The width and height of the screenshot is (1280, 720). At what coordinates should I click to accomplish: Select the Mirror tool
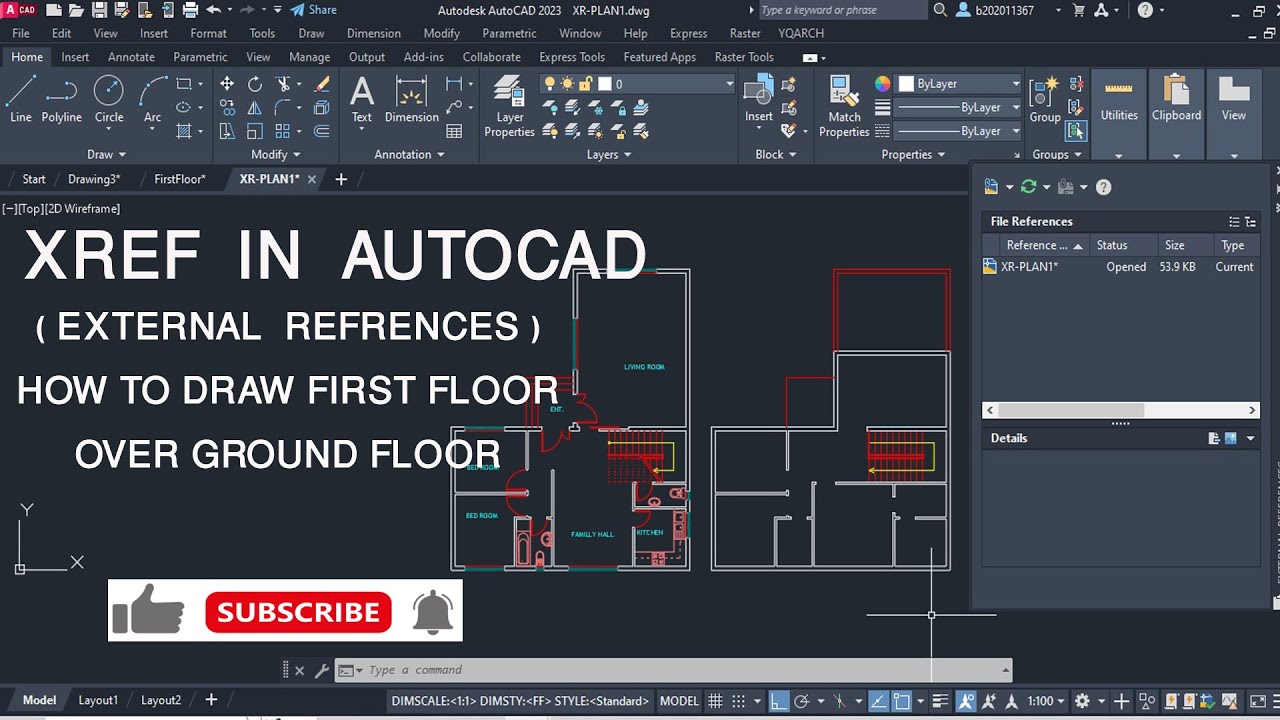click(255, 108)
